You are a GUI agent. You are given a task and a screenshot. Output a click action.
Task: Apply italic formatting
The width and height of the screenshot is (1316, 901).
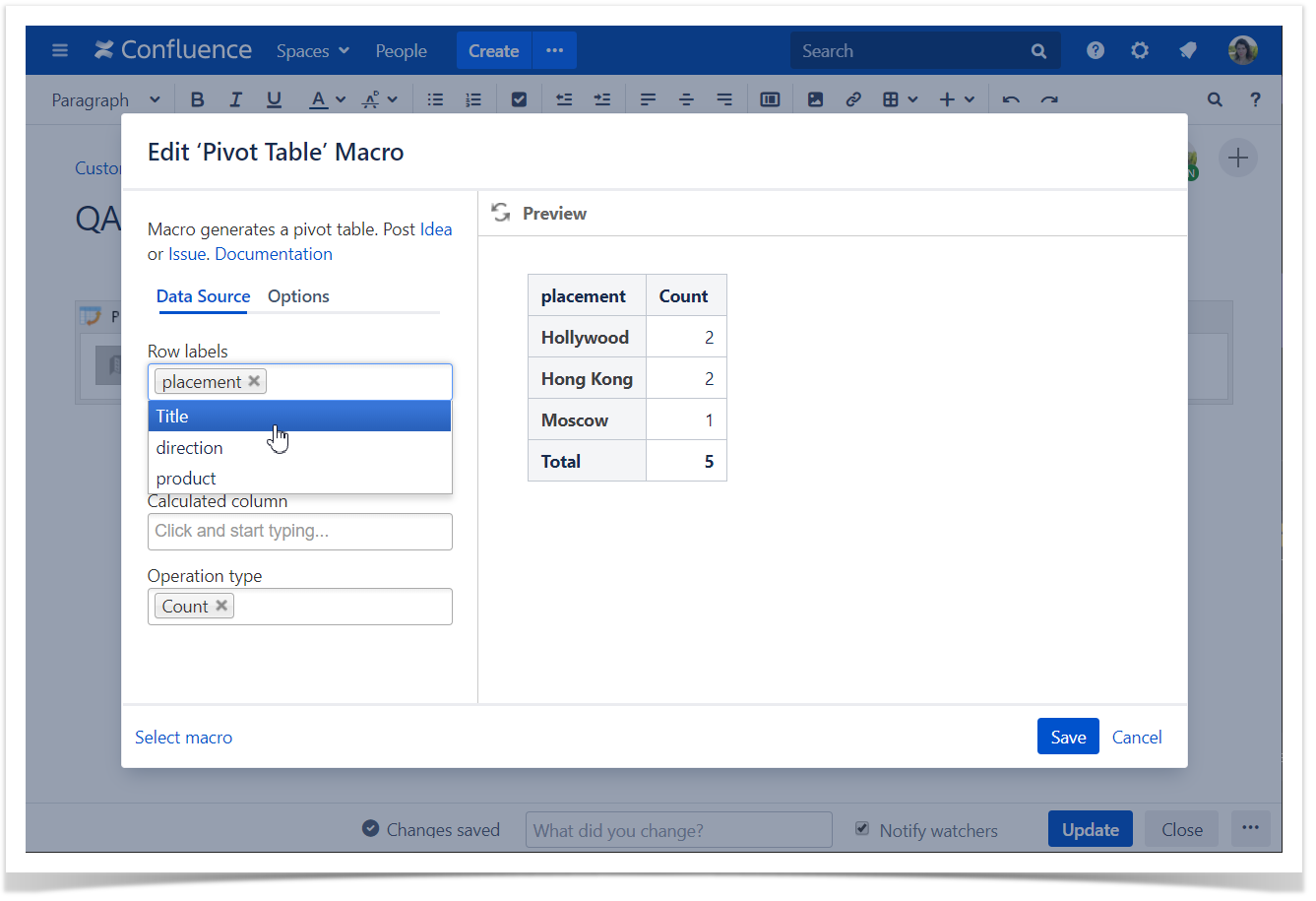tap(235, 98)
